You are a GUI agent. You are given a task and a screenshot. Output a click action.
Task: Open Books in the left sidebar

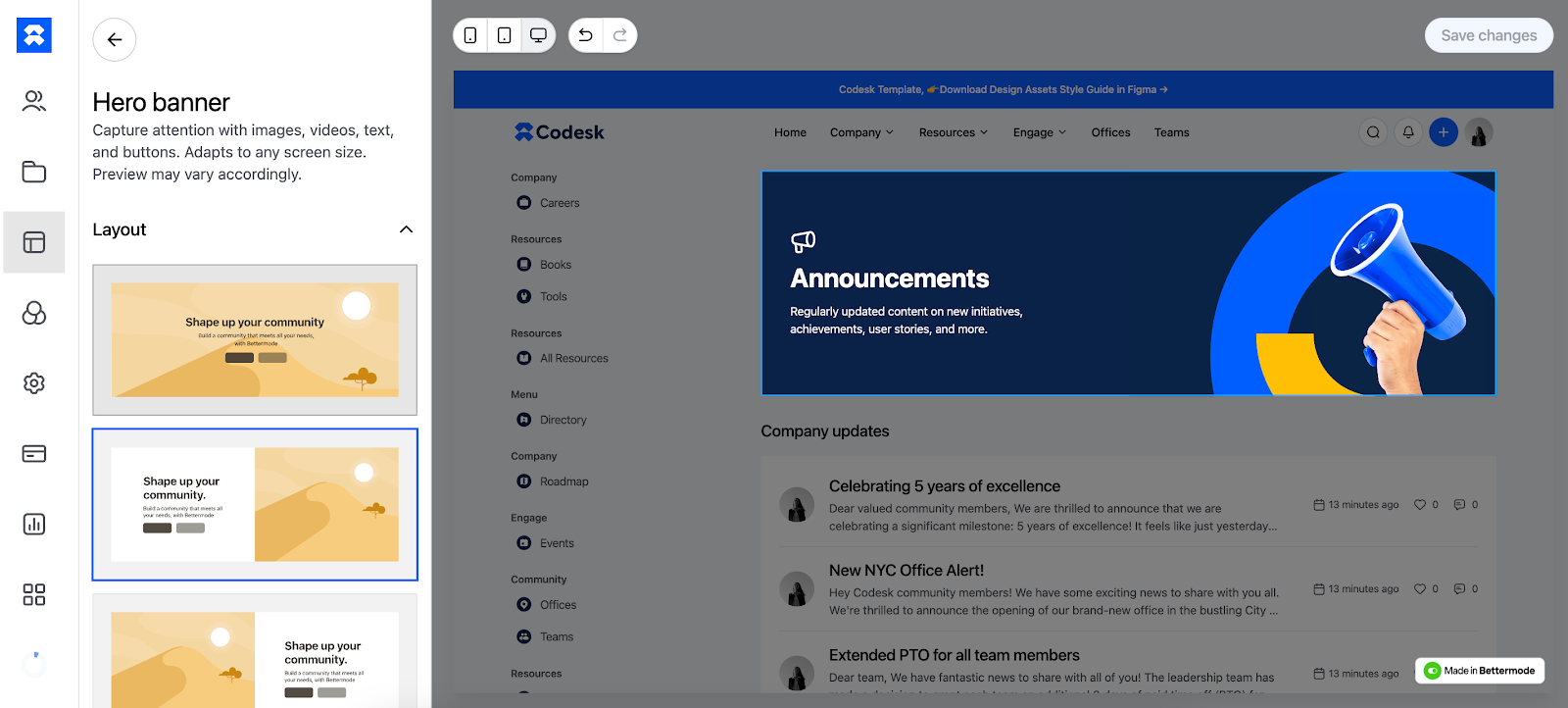click(x=544, y=265)
